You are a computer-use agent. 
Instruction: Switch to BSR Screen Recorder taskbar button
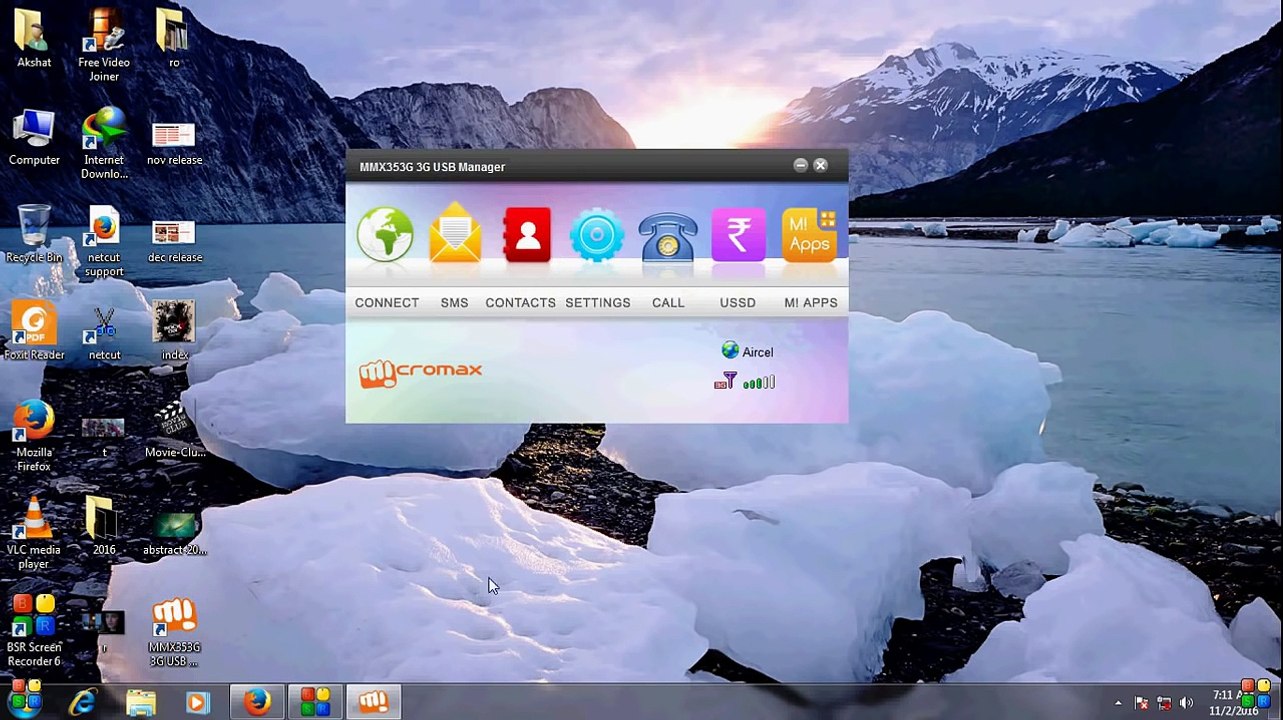coord(315,702)
